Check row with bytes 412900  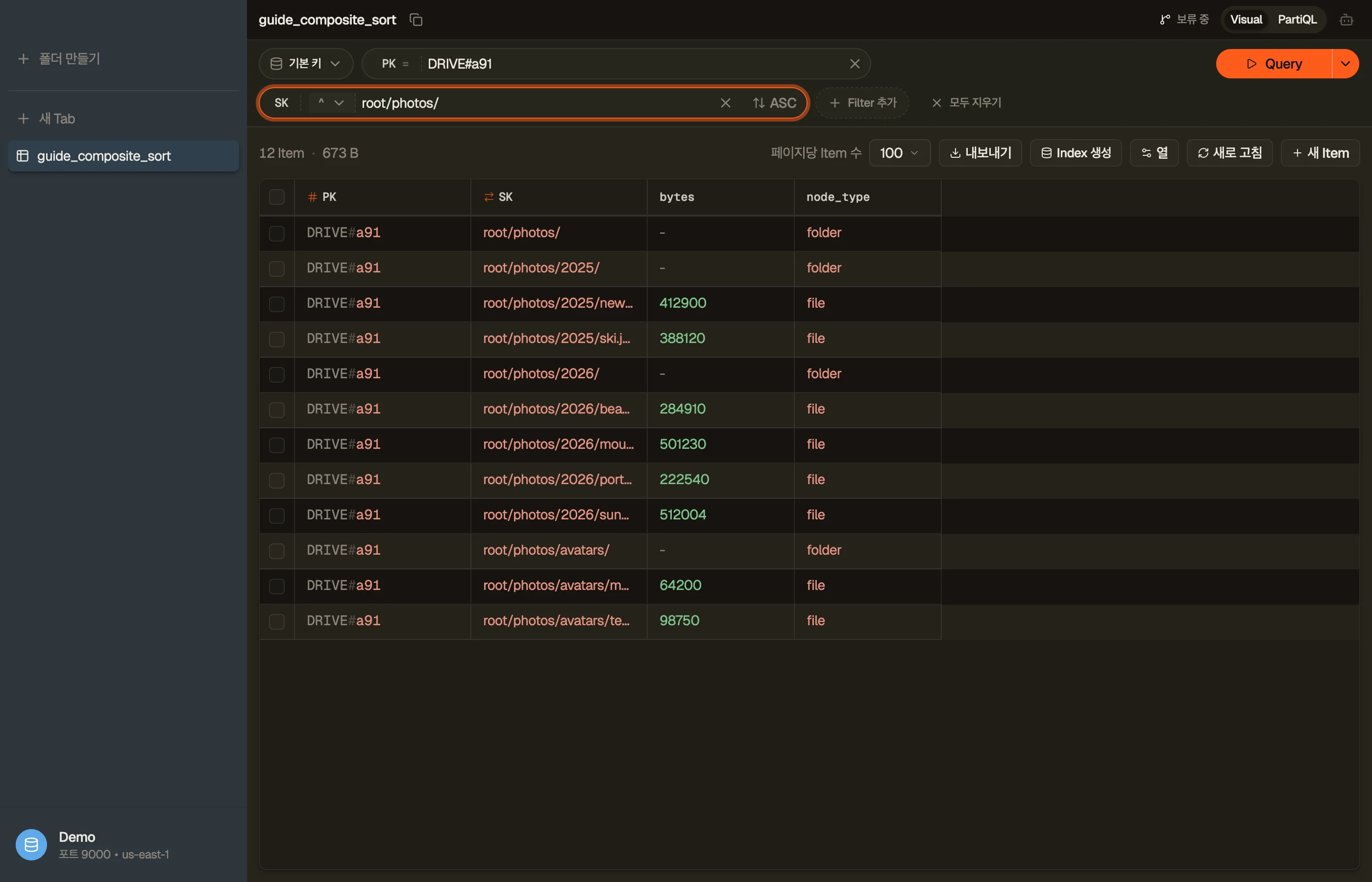point(276,303)
